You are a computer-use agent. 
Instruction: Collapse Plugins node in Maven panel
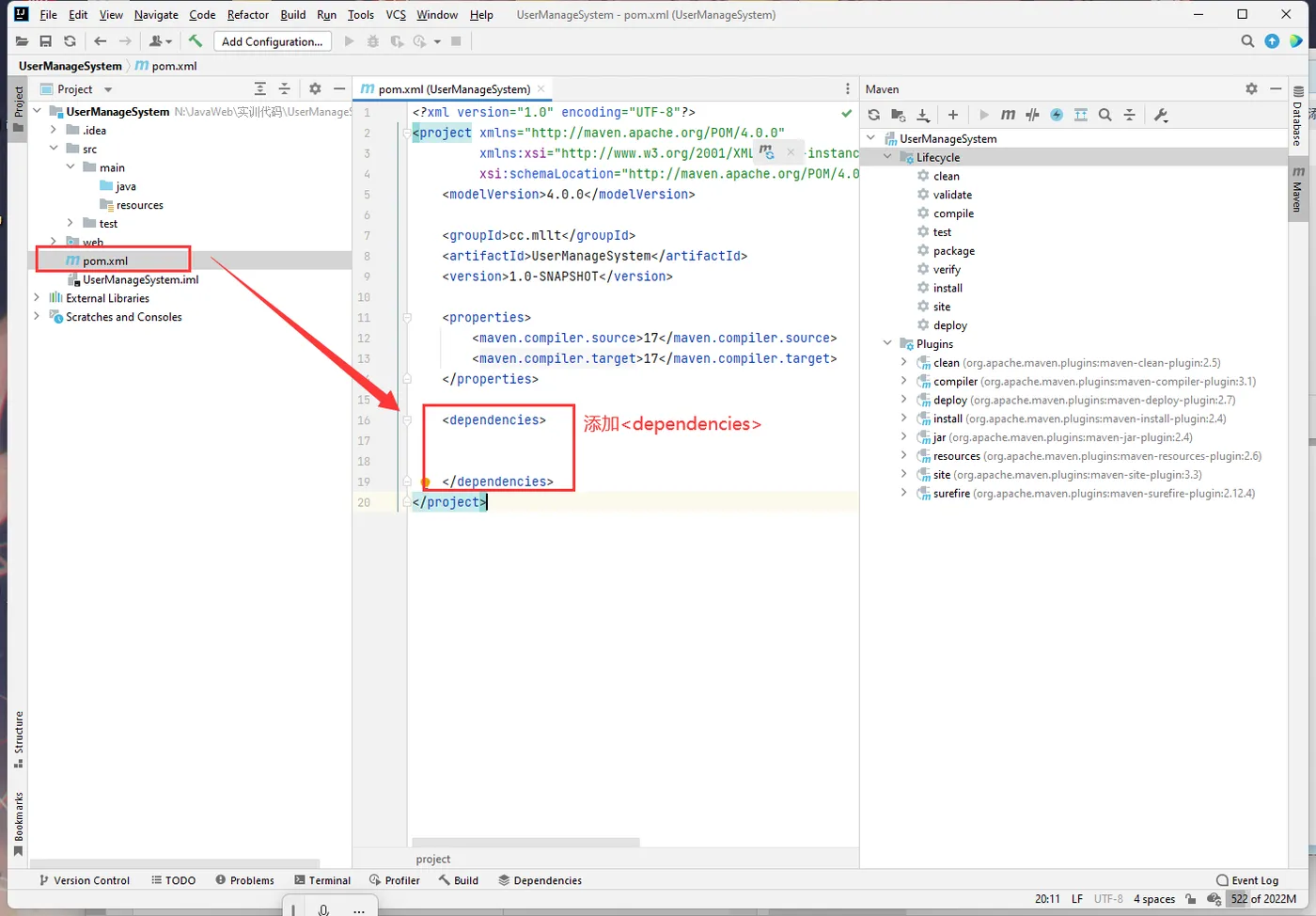pos(887,343)
